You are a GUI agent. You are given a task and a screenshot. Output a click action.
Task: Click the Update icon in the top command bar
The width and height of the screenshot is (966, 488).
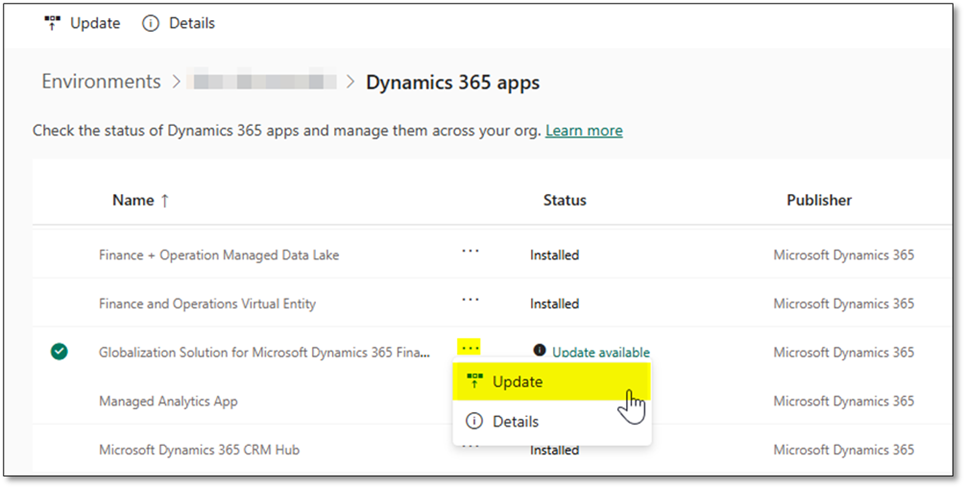(x=52, y=23)
